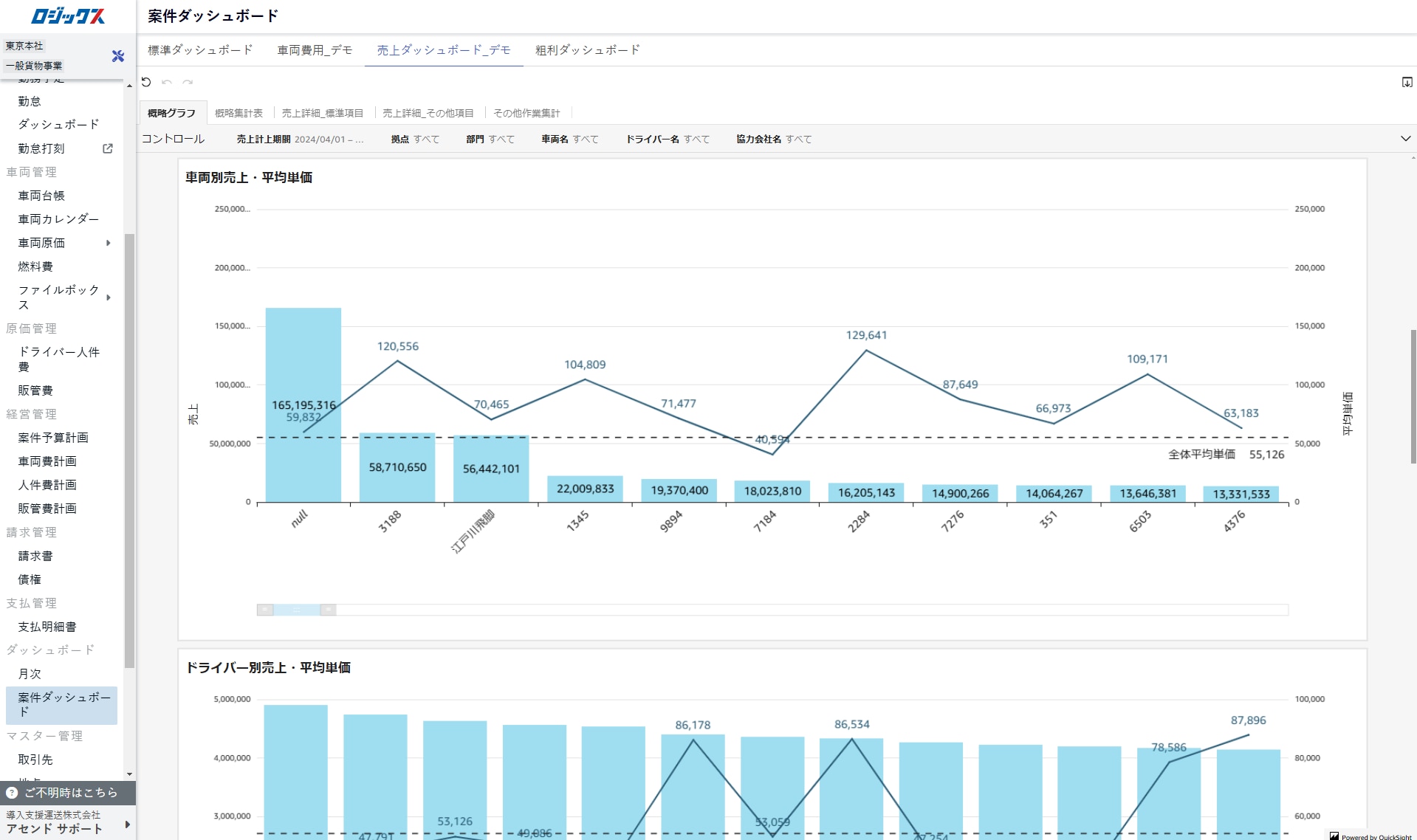Screen dimensions: 1417x840
Task: Click the help question mark icon
Action: coord(12,793)
